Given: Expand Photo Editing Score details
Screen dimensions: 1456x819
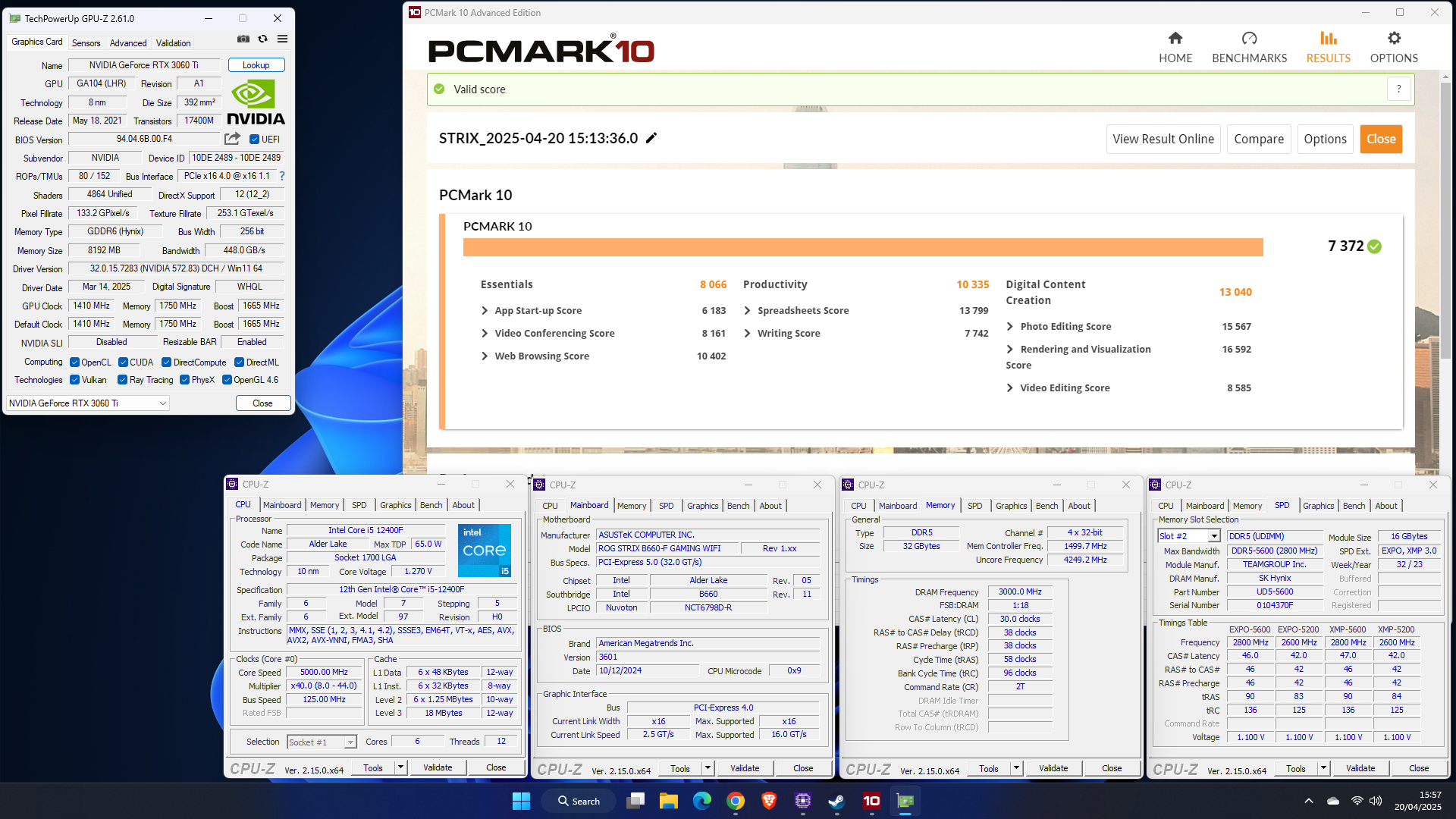Looking at the screenshot, I should 1010,326.
